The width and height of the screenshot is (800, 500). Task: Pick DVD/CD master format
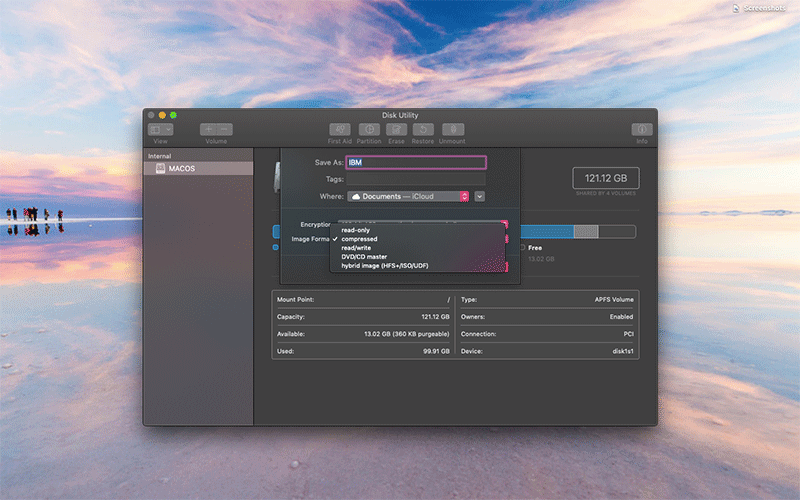point(364,257)
